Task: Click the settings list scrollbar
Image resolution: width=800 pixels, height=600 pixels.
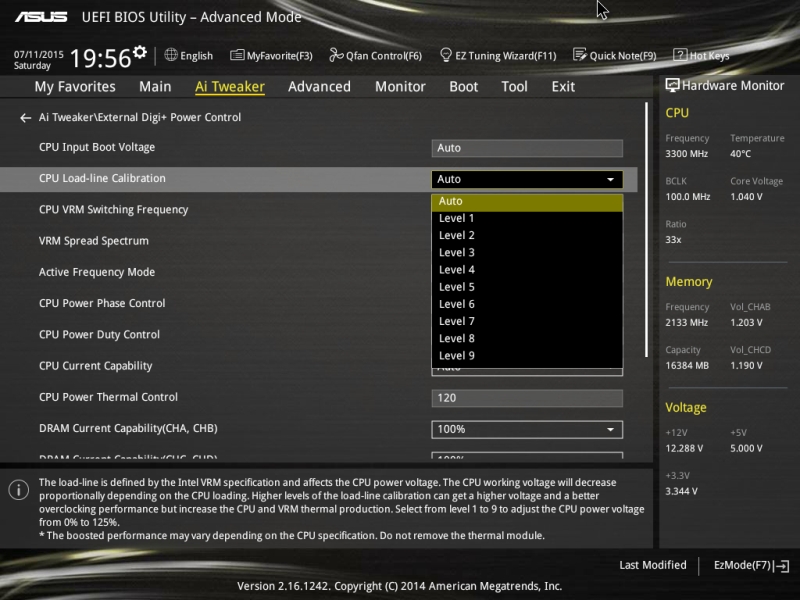Action: pyautogui.click(x=646, y=230)
